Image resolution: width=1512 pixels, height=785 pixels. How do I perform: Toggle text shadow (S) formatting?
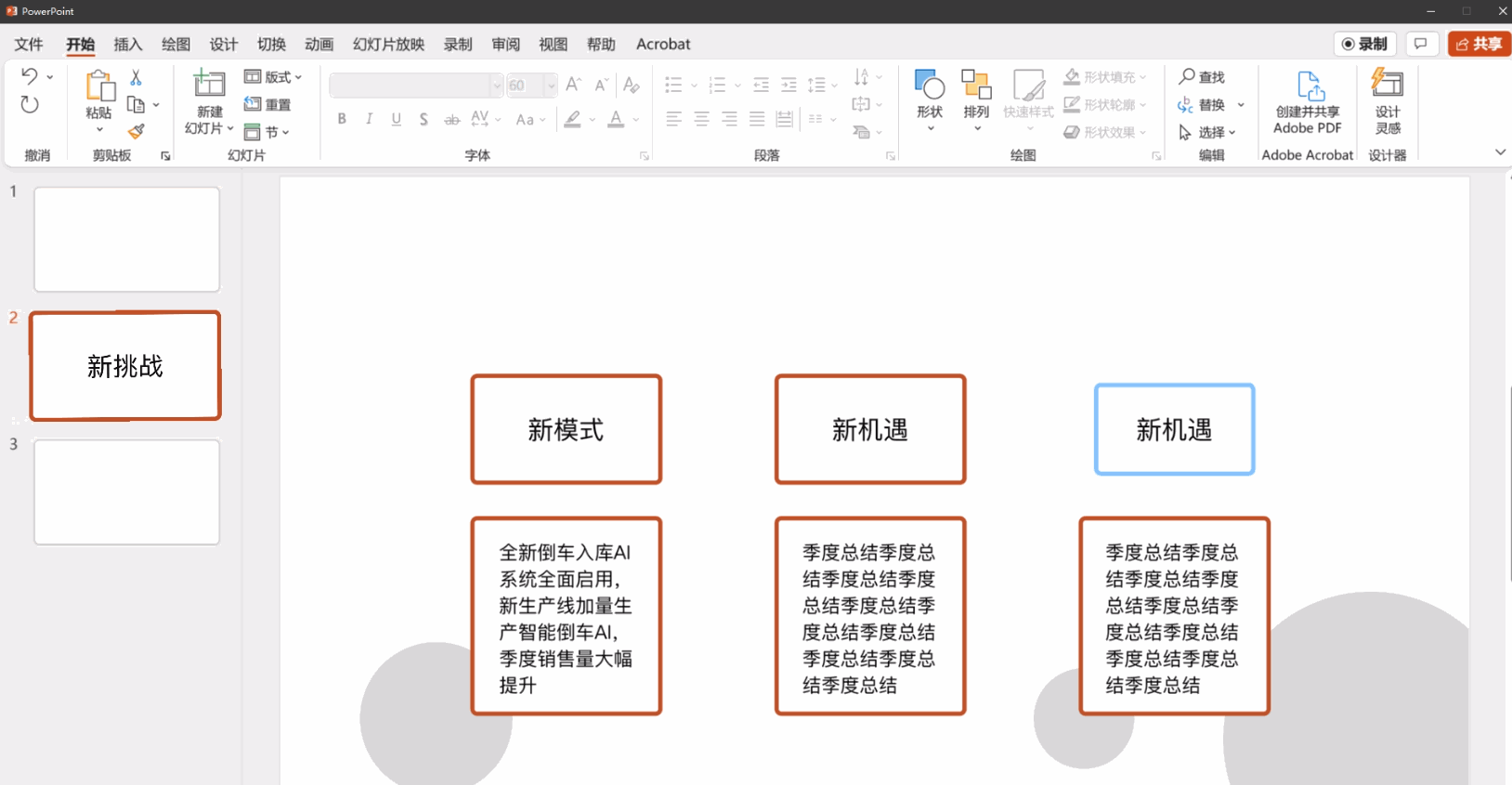coord(424,120)
